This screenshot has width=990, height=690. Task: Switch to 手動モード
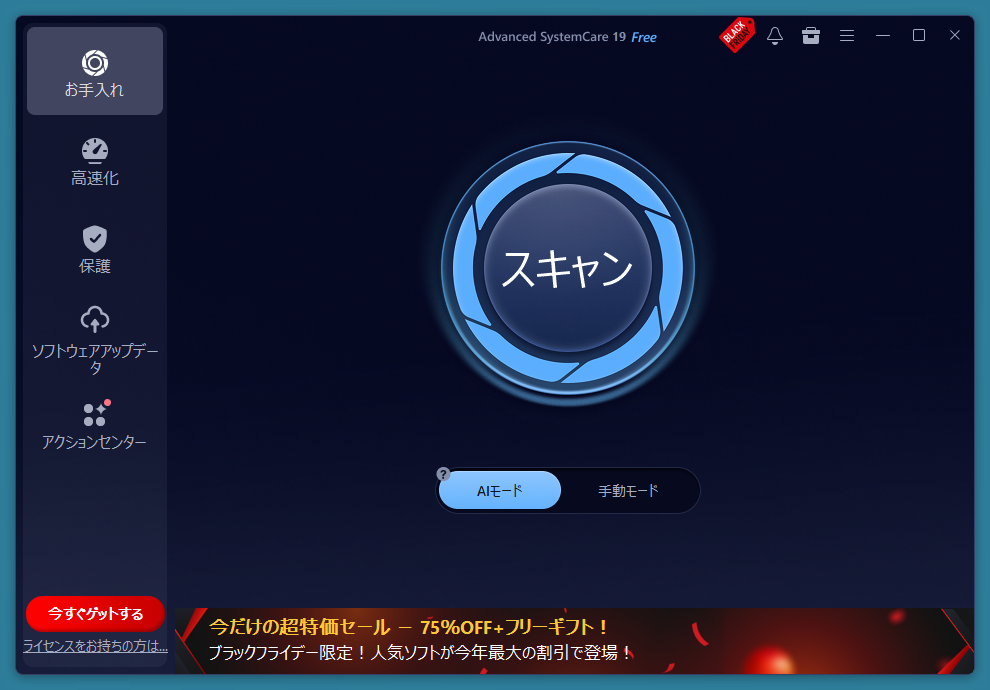tap(629, 491)
